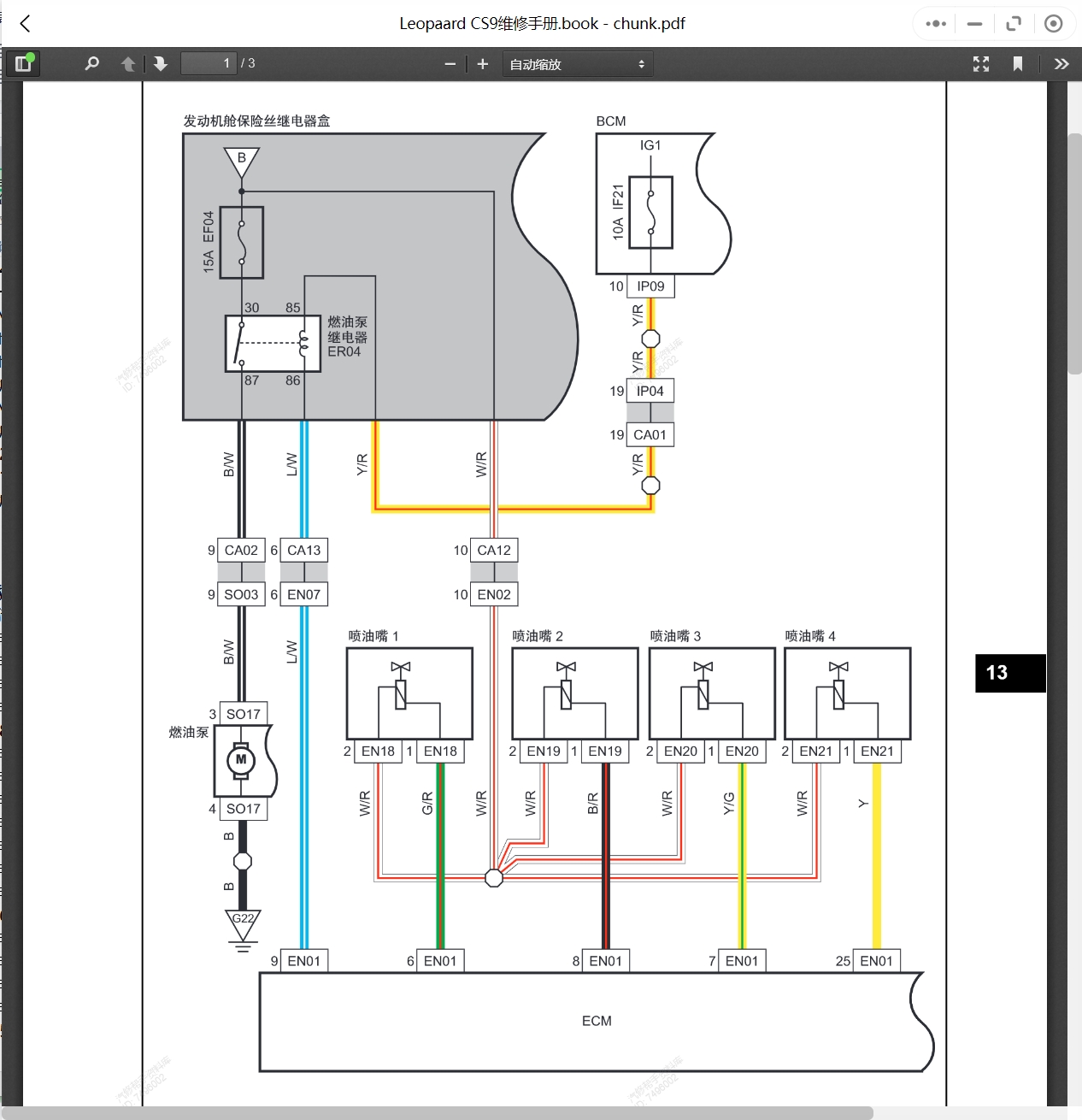Viewport: 1082px width, 1120px height.
Task: Click the record circle icon in capsule
Action: (x=1054, y=24)
